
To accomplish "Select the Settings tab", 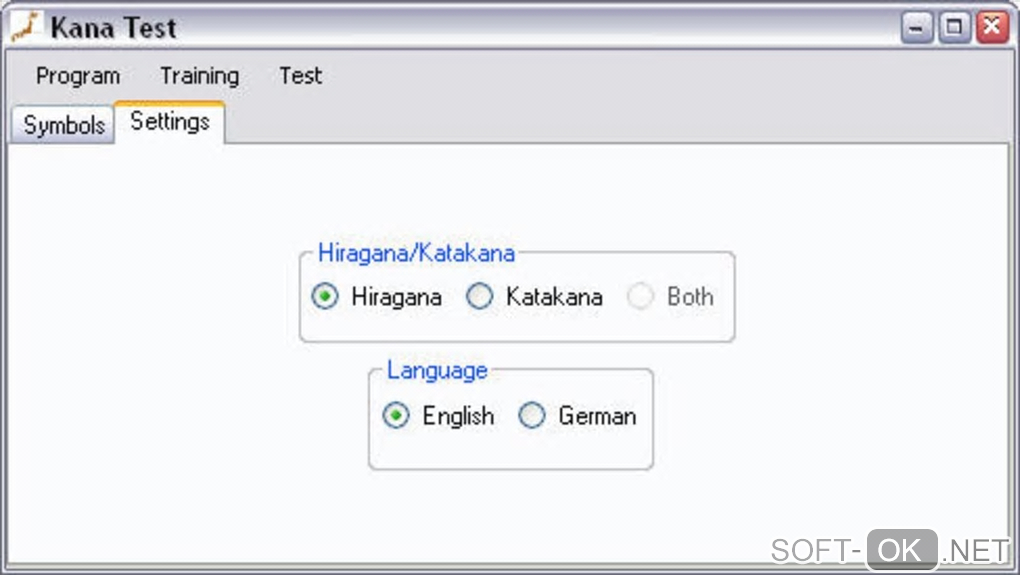I will click(x=170, y=122).
